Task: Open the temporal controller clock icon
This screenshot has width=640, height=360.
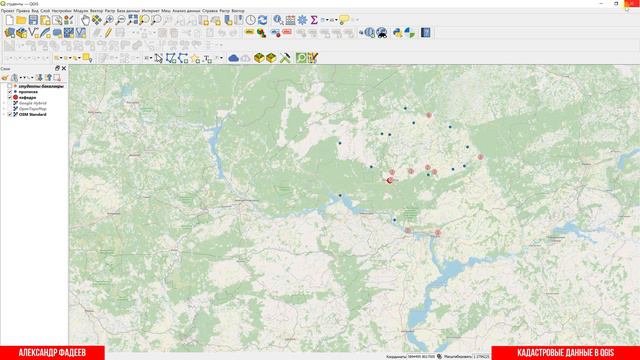Action: click(250, 20)
